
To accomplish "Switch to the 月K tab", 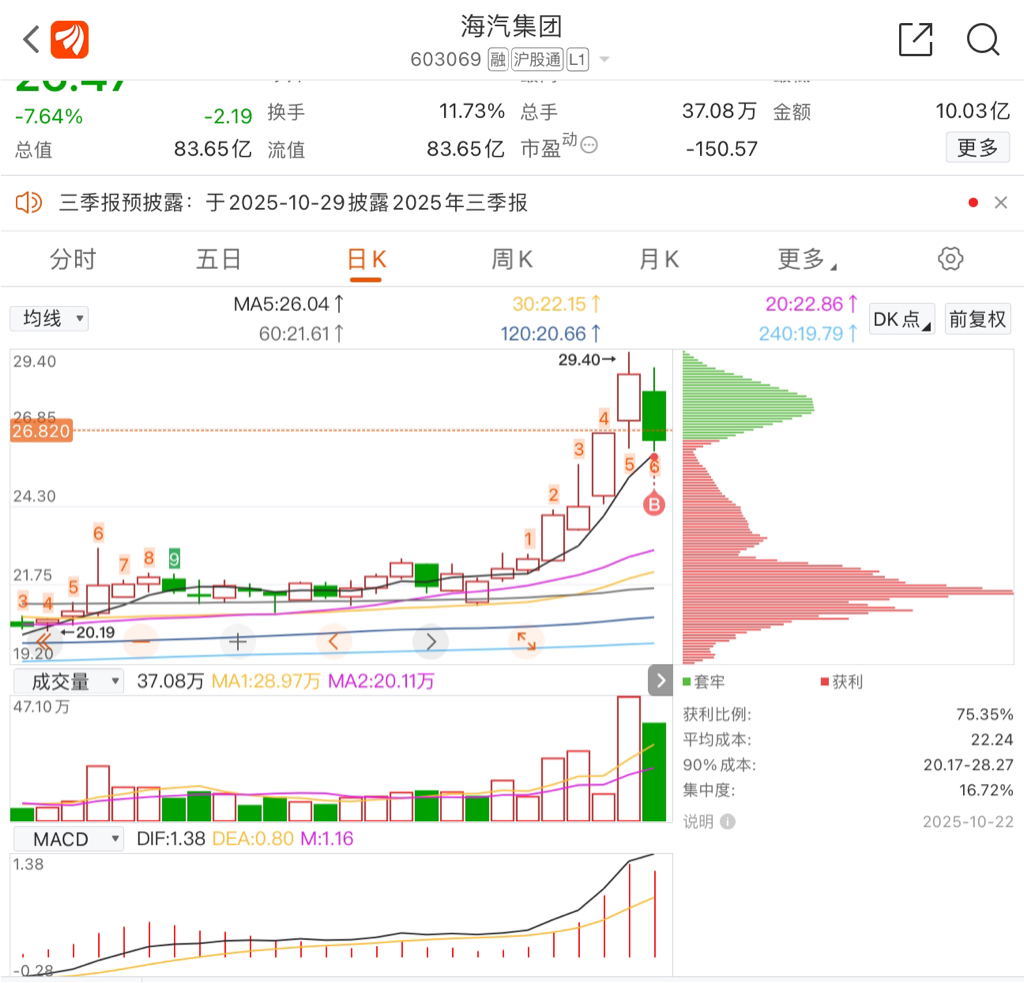I will click(659, 259).
